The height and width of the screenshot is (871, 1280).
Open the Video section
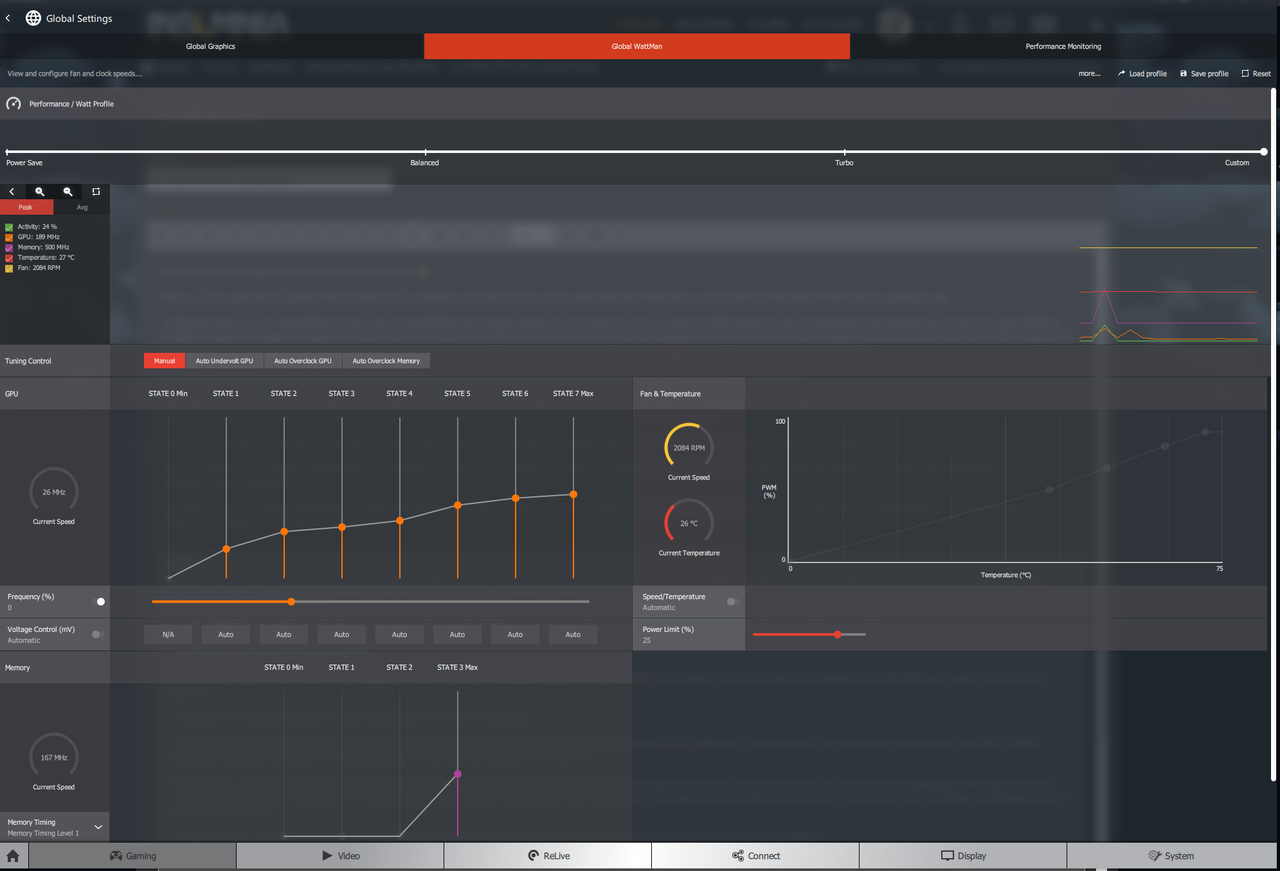340,856
